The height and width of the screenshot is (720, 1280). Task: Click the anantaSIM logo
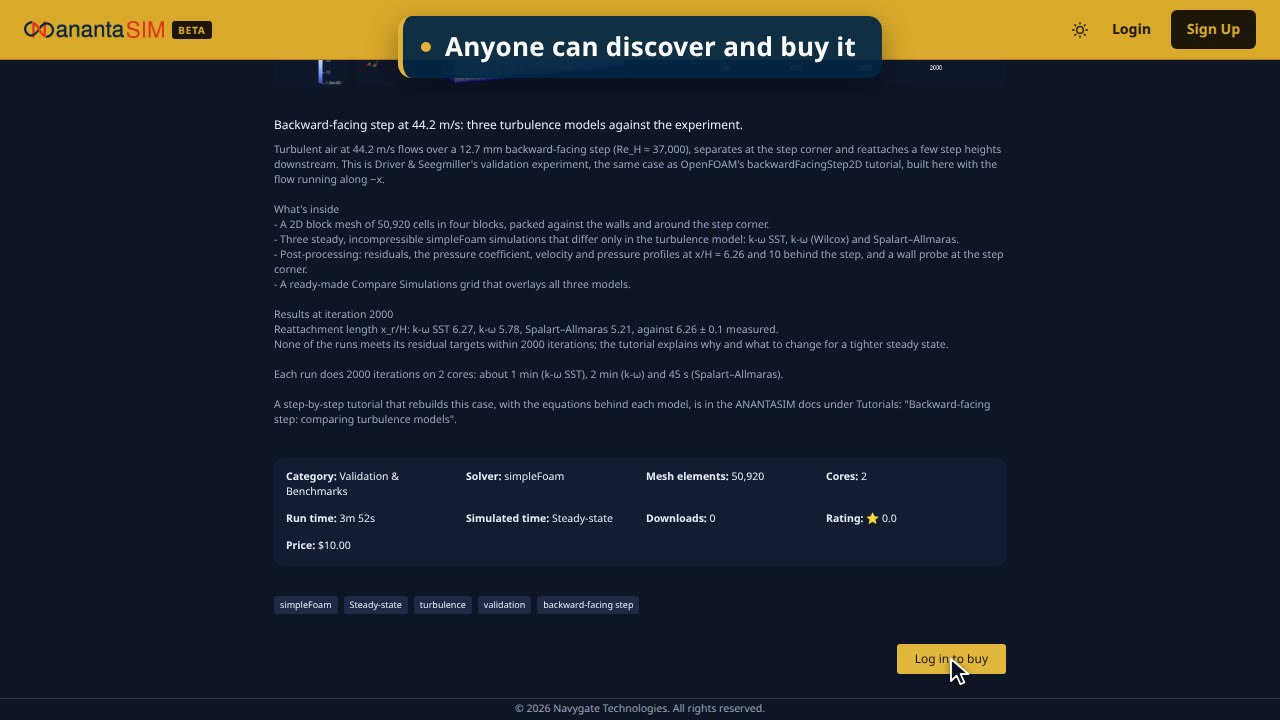coord(94,29)
